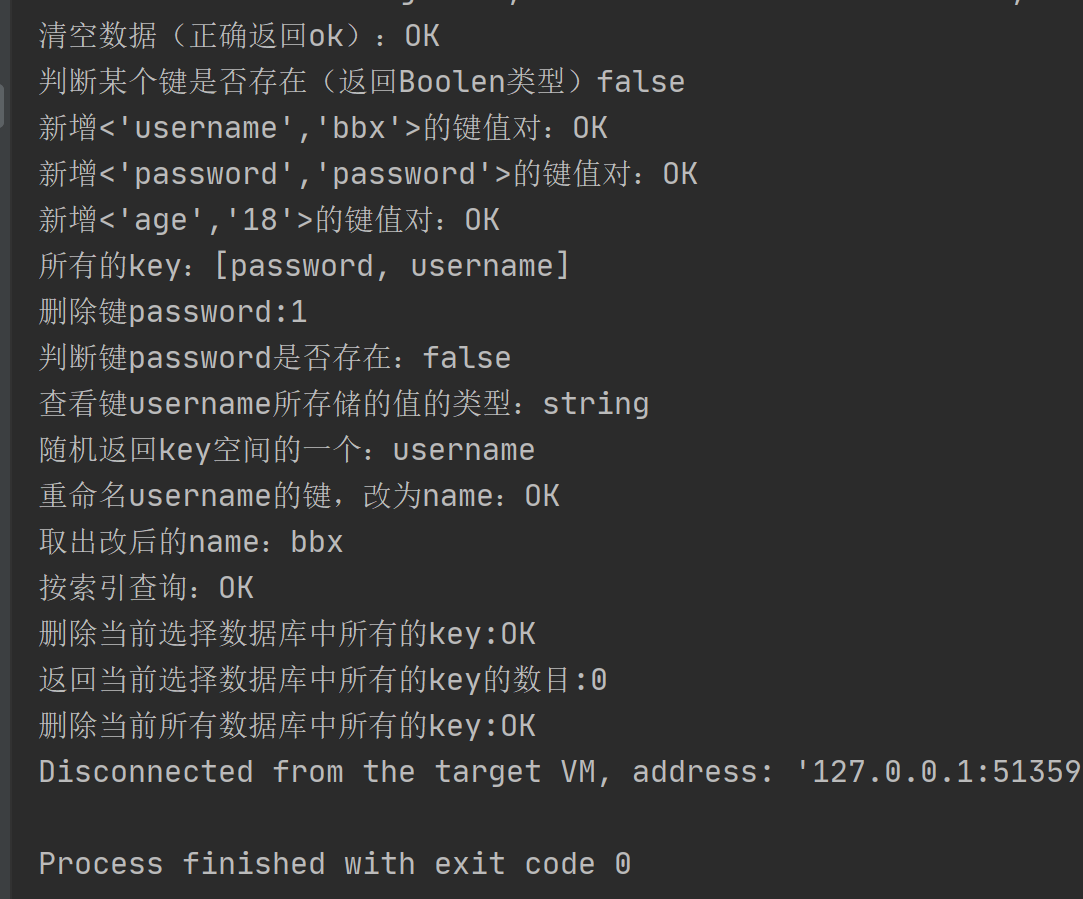Screen dimensions: 1083x899
Task: Click the left gutter scrollbar marker
Action: [3, 105]
